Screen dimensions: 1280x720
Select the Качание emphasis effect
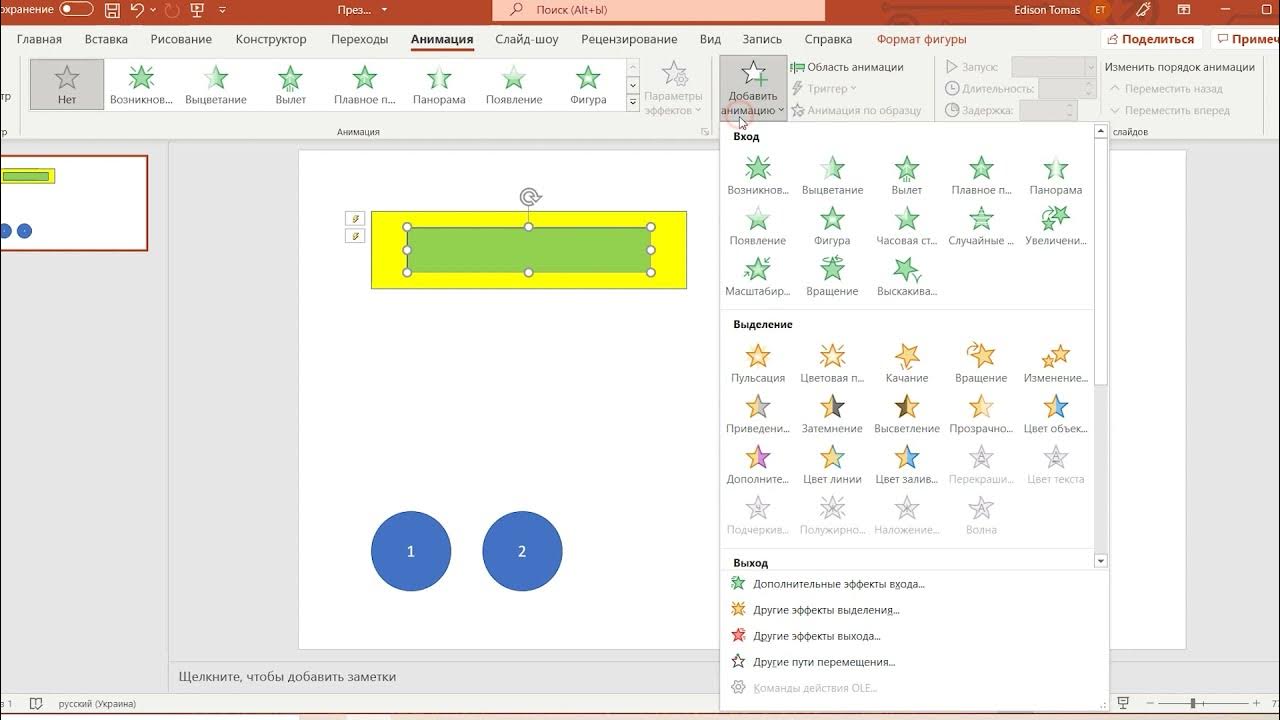(907, 363)
